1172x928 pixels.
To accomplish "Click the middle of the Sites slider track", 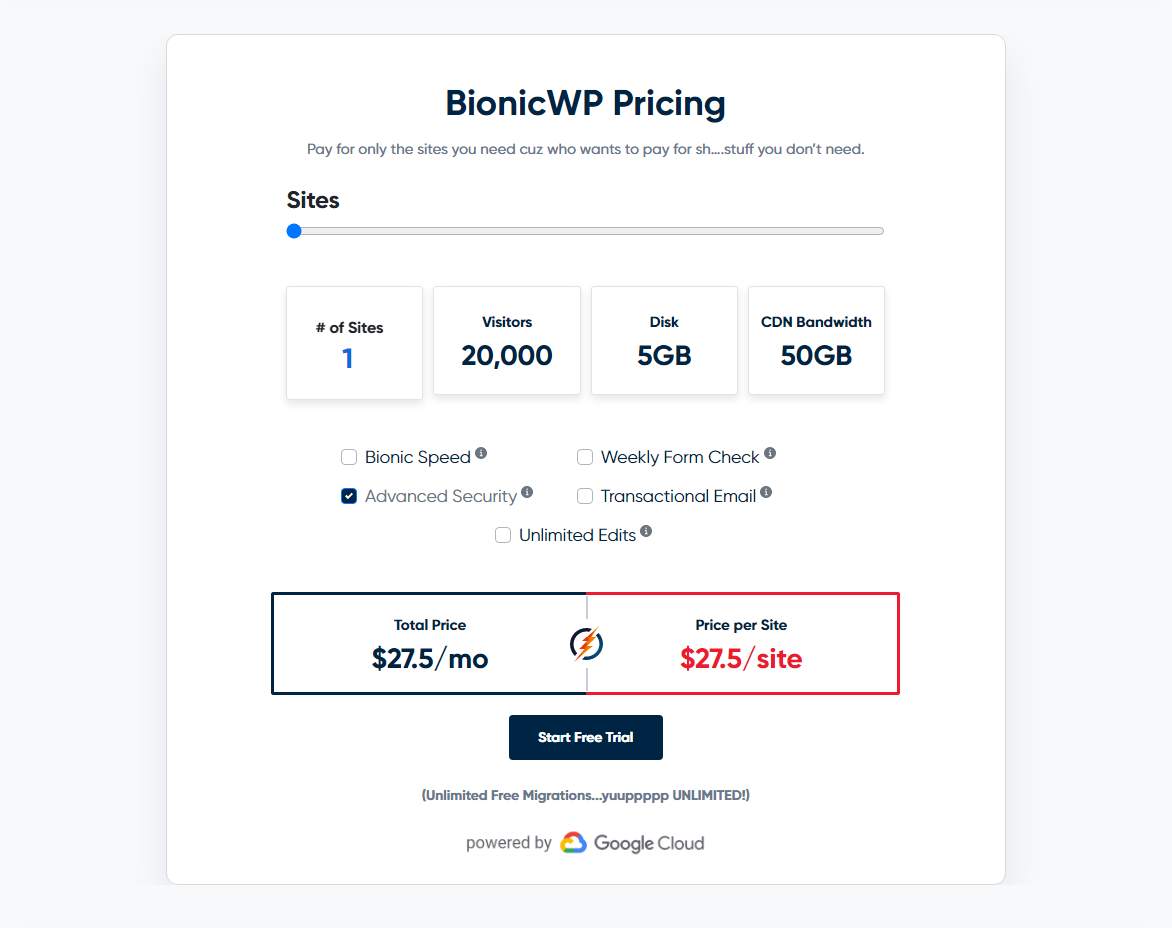I will tap(585, 231).
